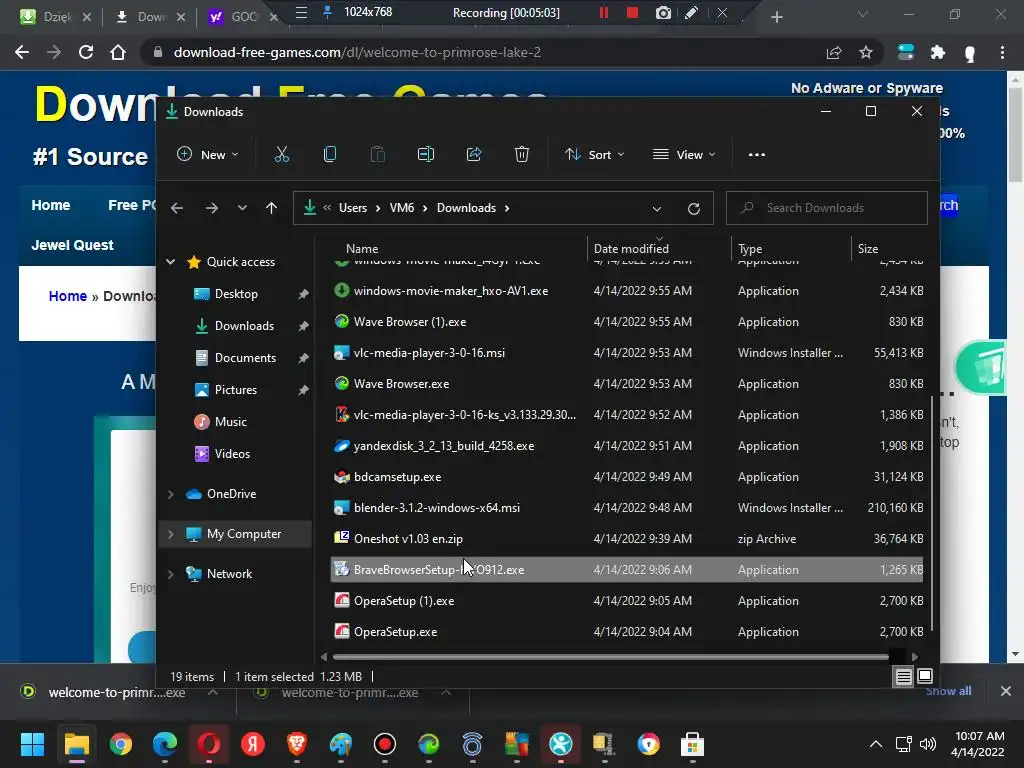Go to the browser home page
1024x768 pixels.
tap(118, 52)
